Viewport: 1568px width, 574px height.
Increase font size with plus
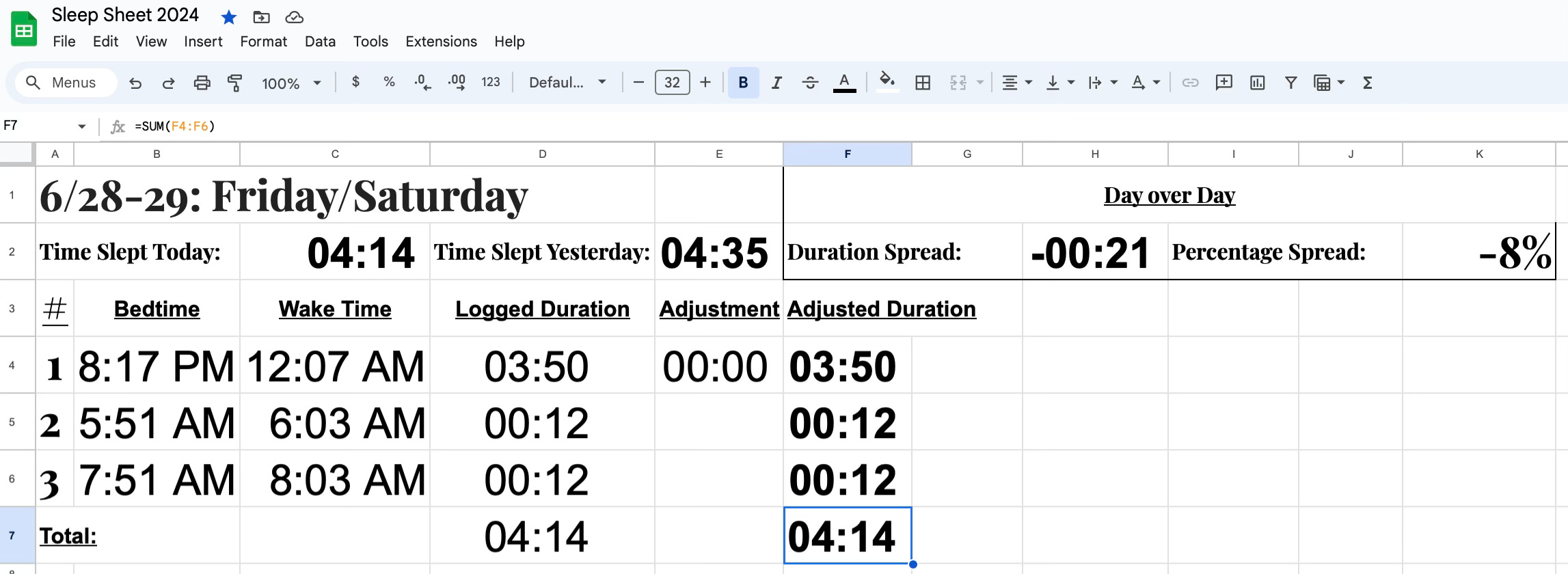pos(705,83)
